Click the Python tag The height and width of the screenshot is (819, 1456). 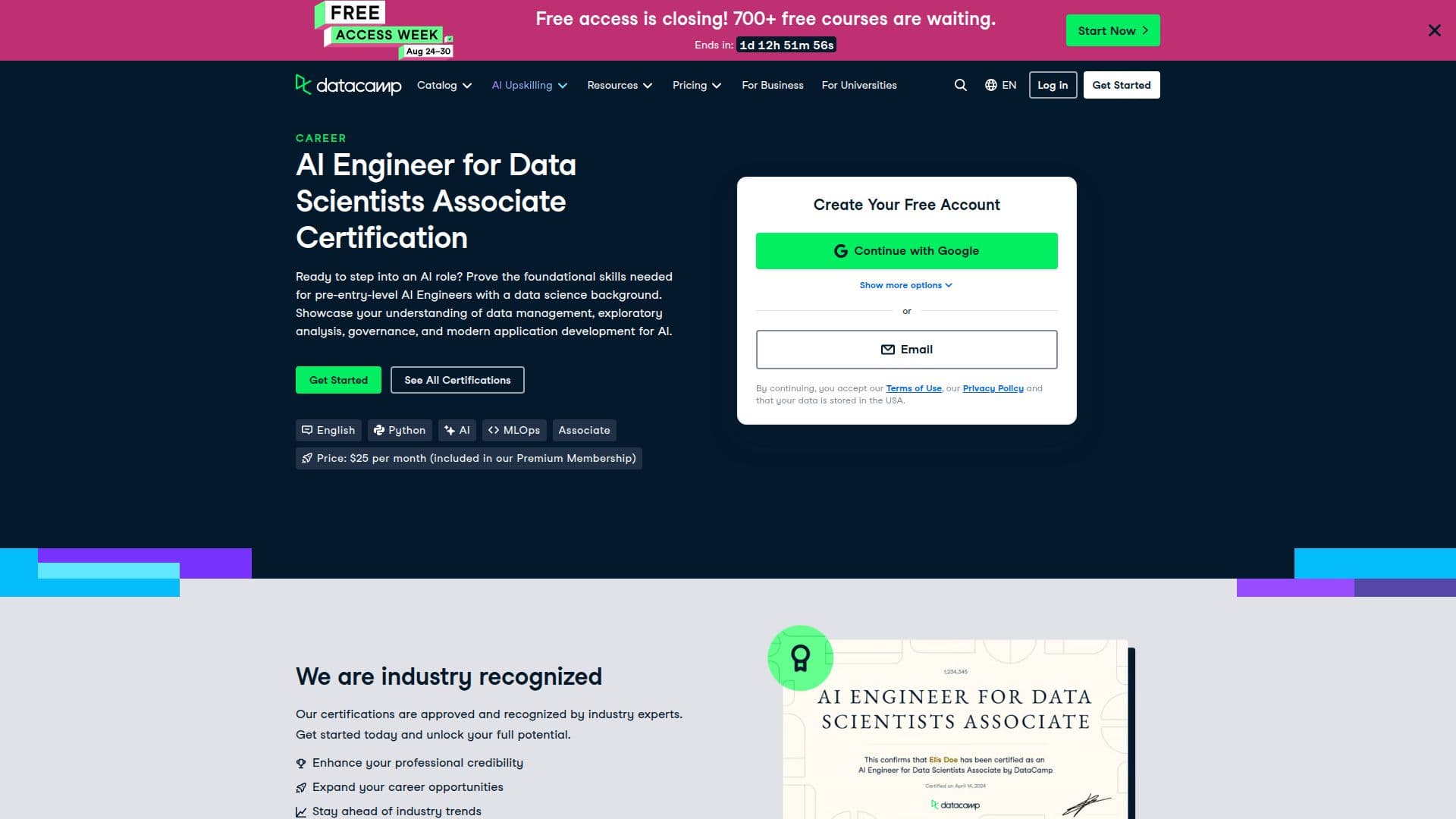coord(400,430)
